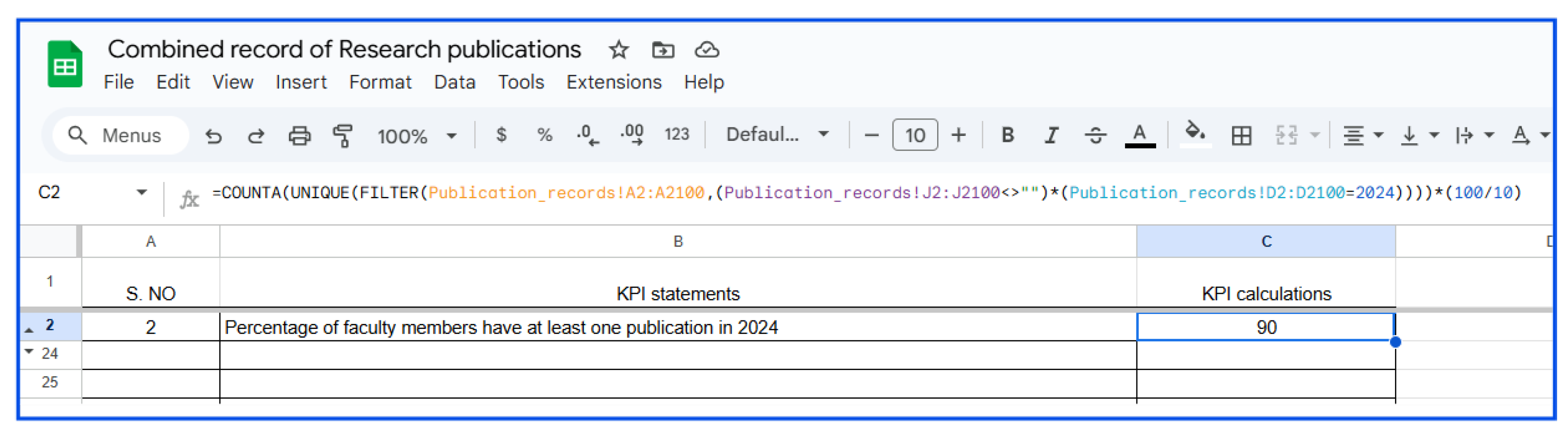Select the paint format tool
1568x438 pixels.
pos(343,135)
